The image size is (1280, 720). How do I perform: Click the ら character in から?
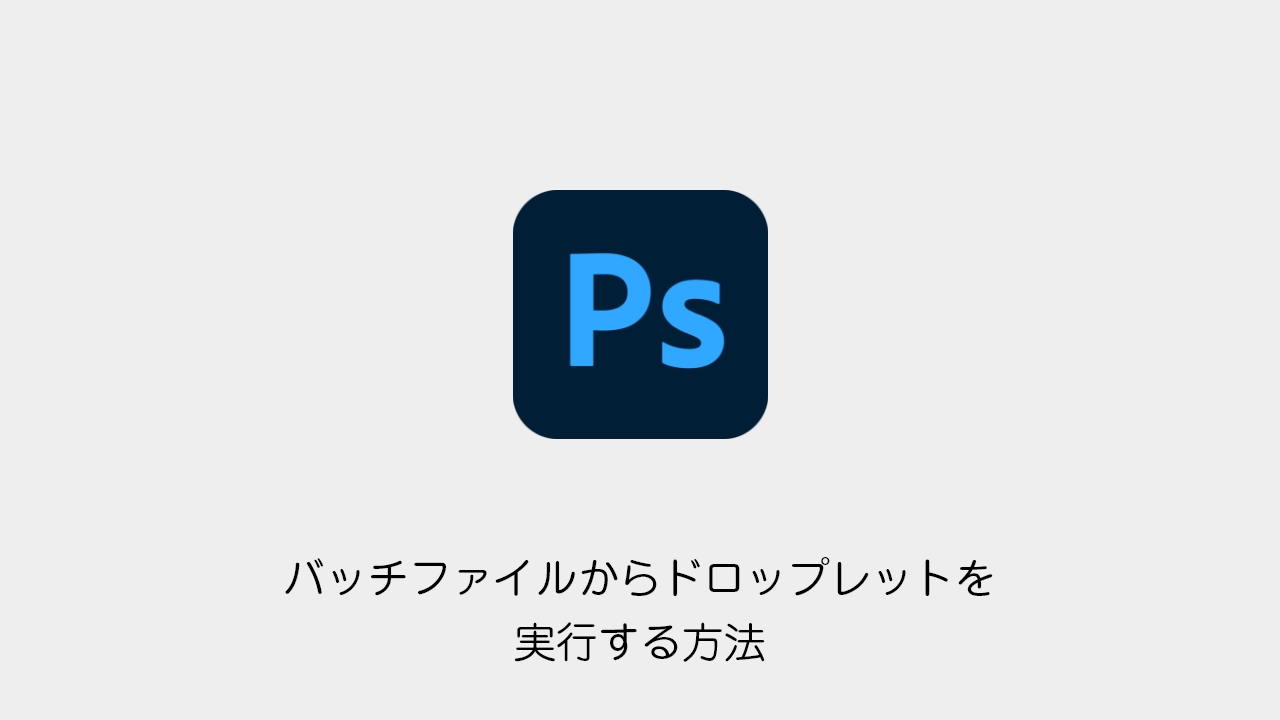pyautogui.click(x=641, y=579)
